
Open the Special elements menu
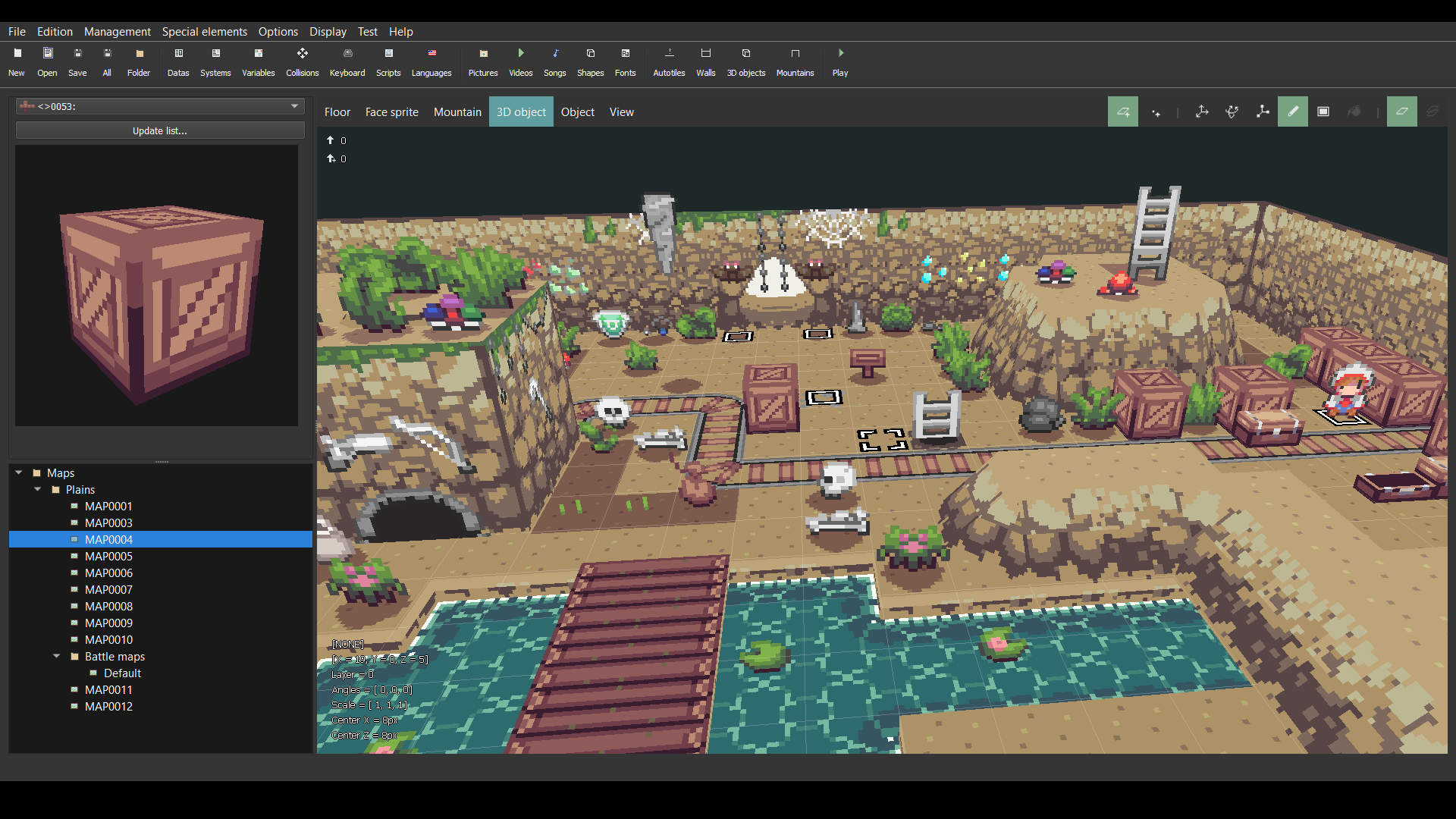(204, 31)
